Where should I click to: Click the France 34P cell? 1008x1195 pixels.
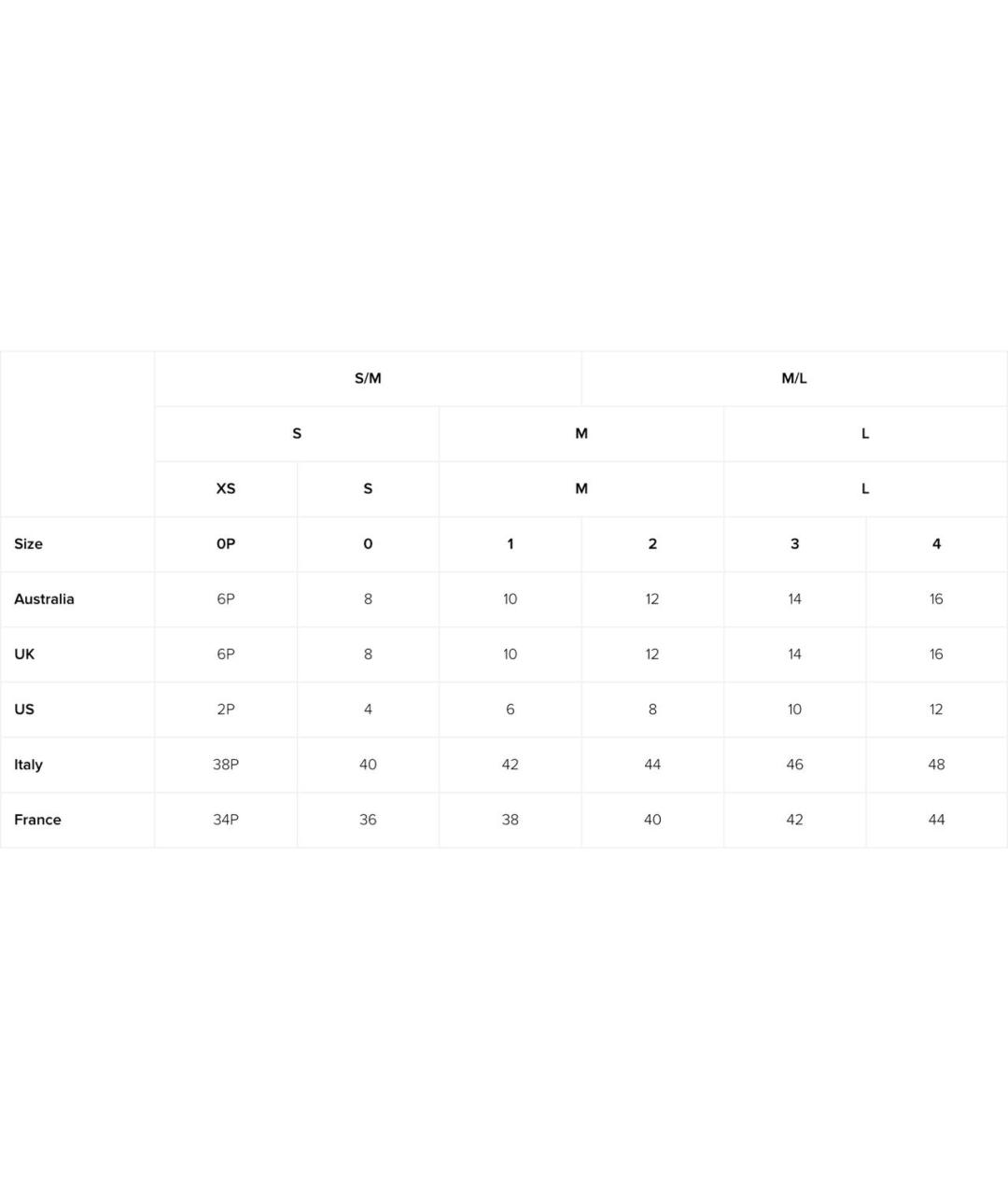tap(226, 819)
